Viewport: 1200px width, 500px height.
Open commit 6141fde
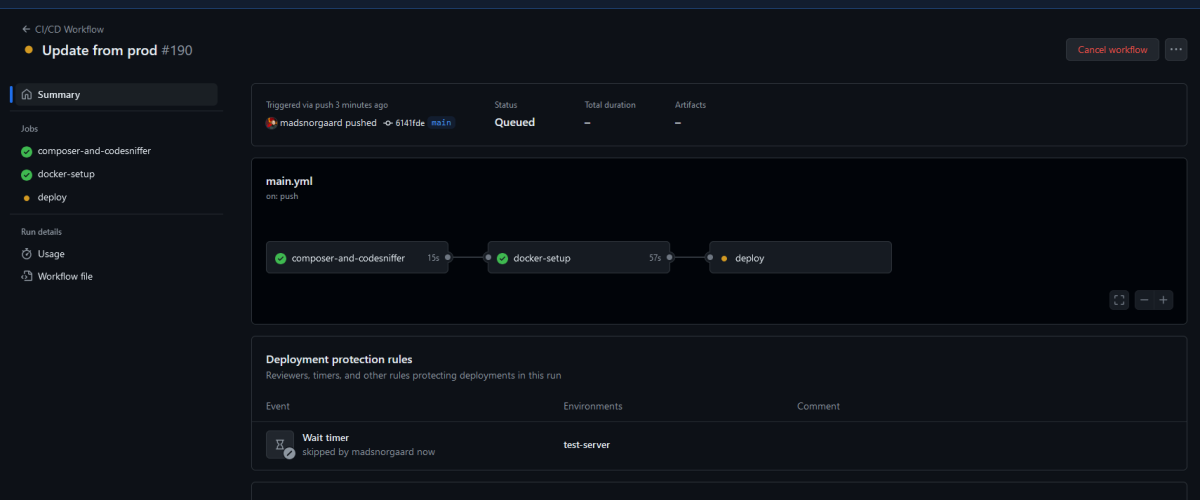click(410, 123)
